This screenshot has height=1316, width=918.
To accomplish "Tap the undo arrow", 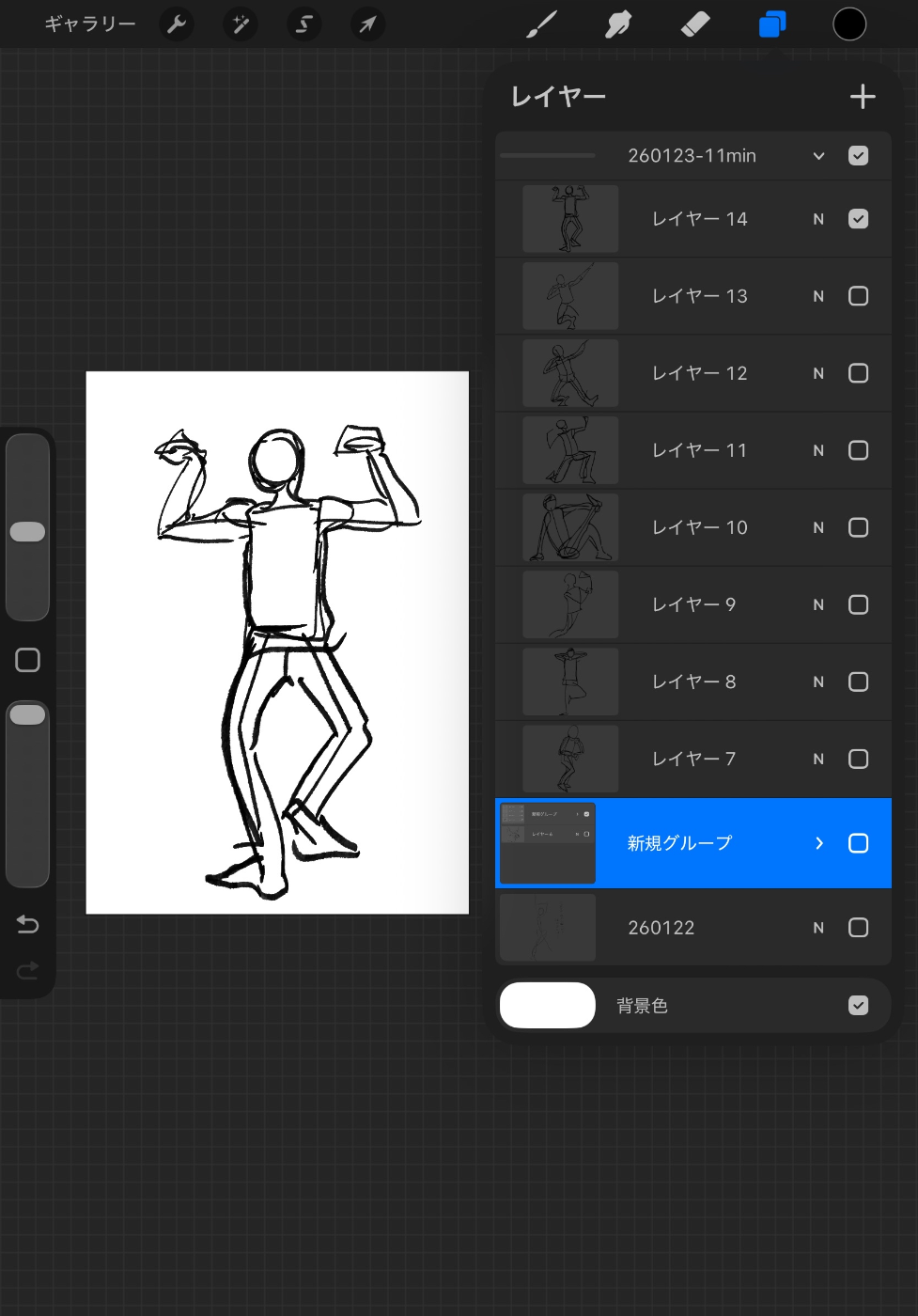I will pyautogui.click(x=27, y=925).
